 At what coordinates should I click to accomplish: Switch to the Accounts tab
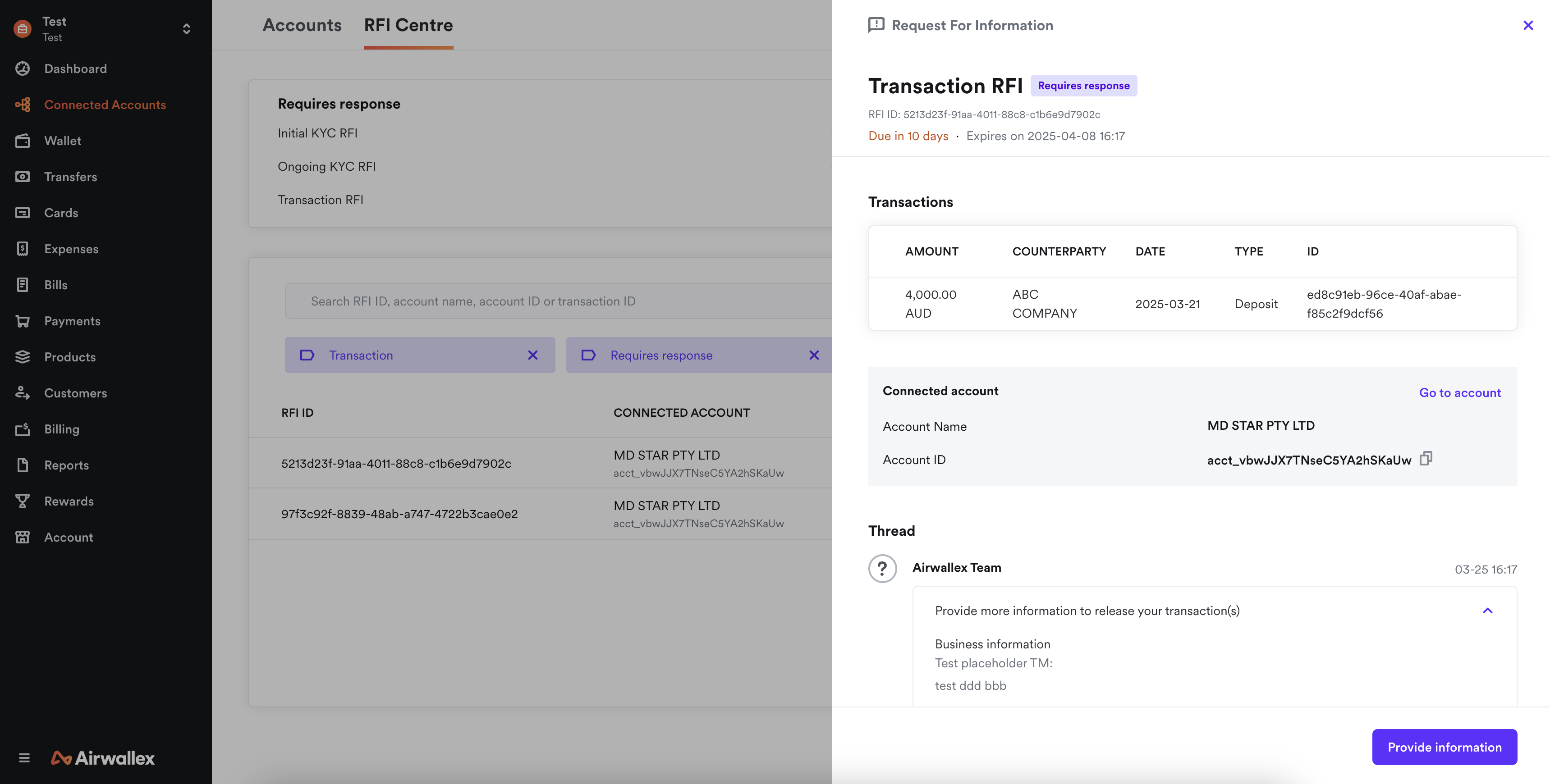coord(302,25)
